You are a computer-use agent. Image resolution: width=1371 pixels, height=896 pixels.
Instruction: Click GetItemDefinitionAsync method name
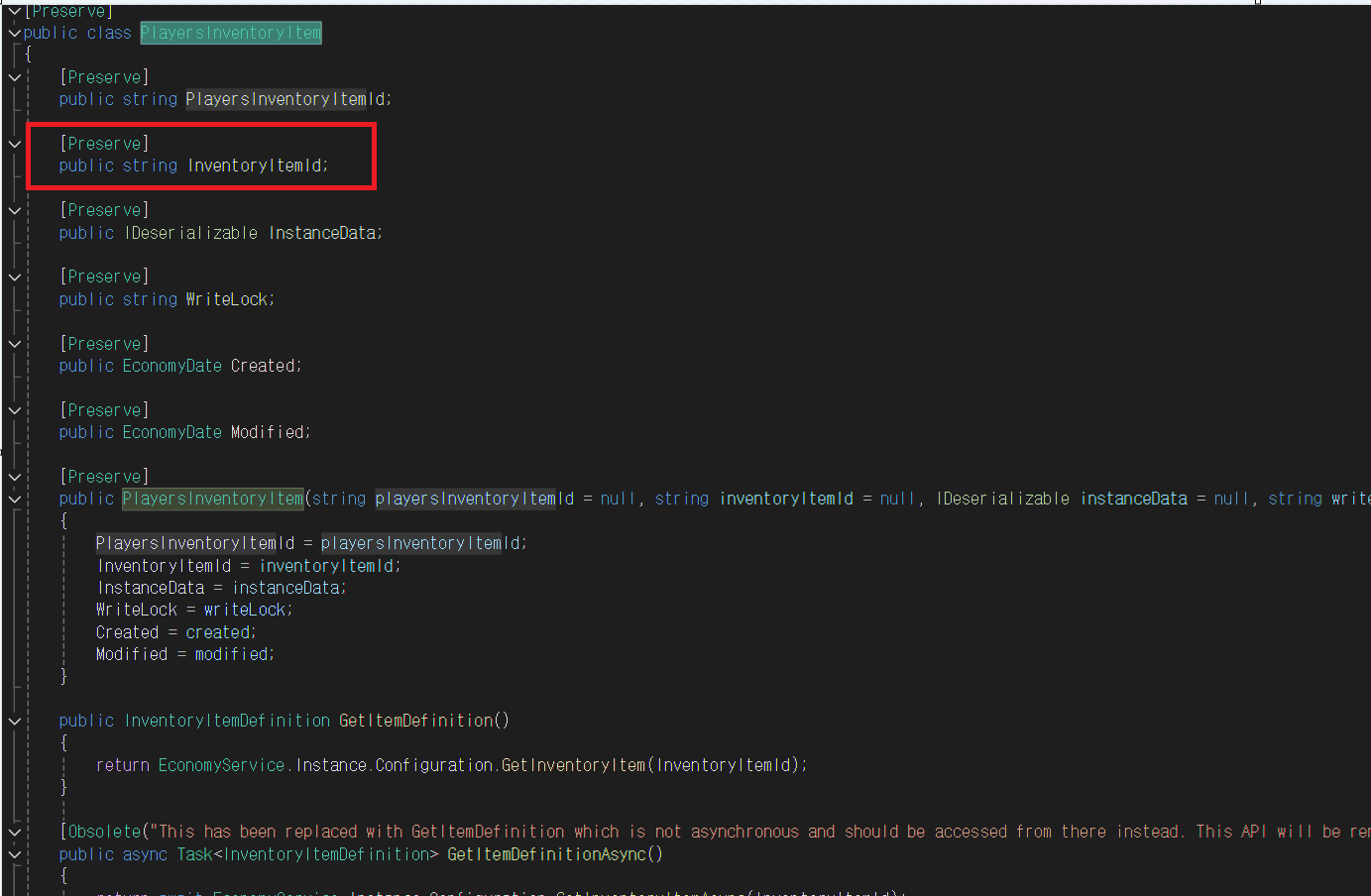click(x=547, y=854)
